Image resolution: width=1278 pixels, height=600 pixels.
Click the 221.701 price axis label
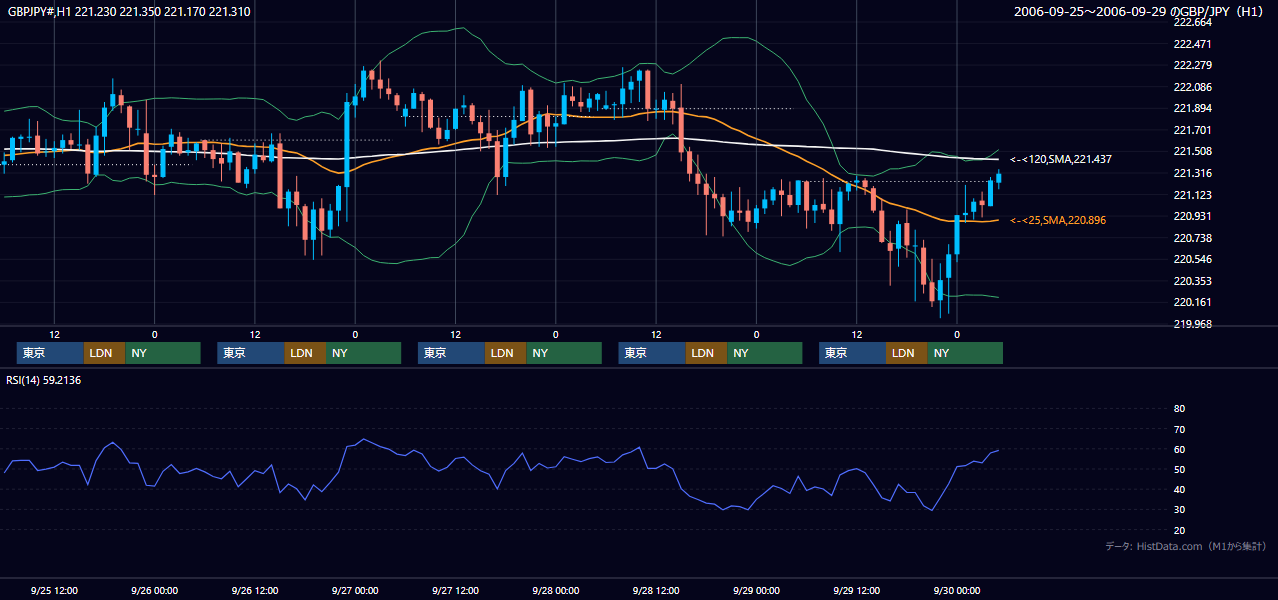(x=1192, y=130)
